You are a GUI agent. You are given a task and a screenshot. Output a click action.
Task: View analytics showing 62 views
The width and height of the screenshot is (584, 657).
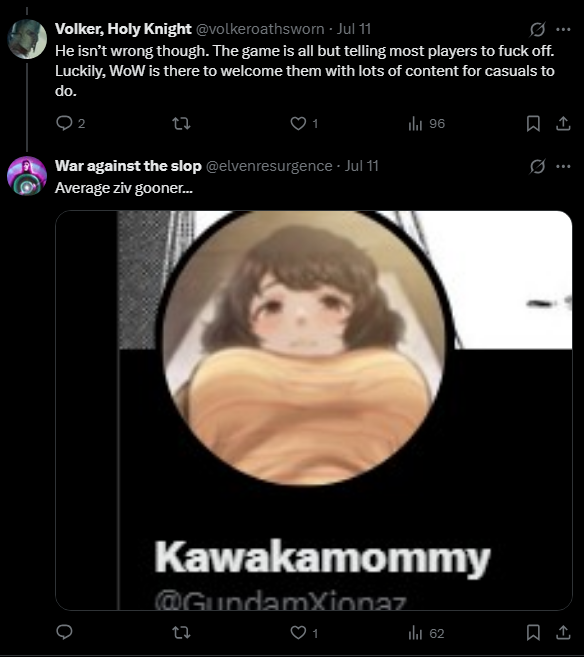click(426, 633)
